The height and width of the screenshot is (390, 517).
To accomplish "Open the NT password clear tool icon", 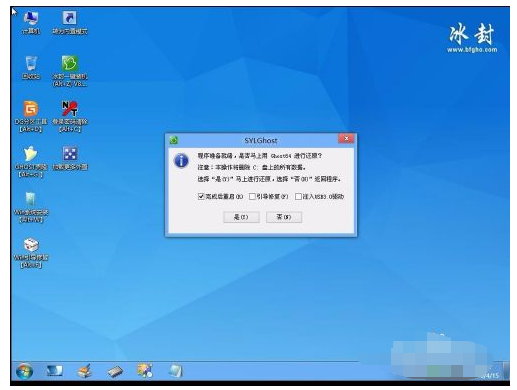I will 70,116.
